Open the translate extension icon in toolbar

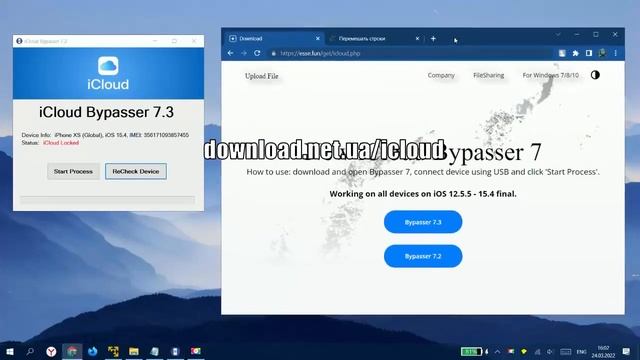click(562, 53)
